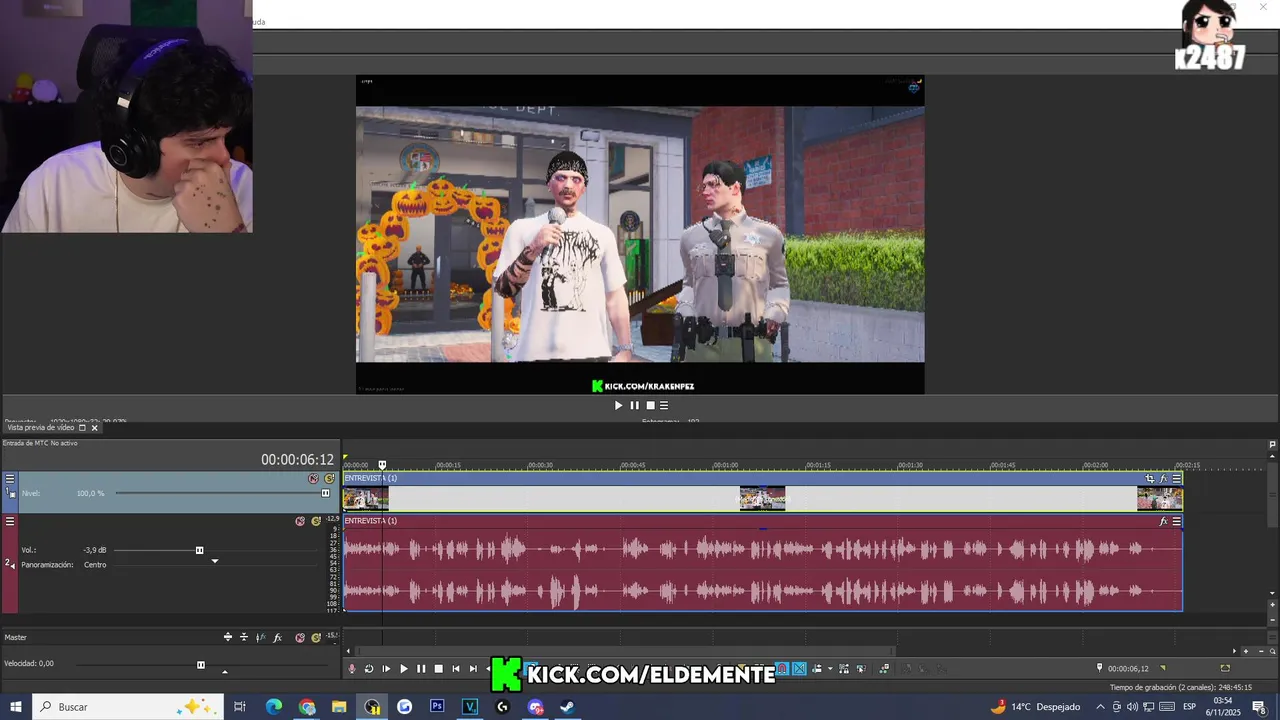Toggle ignore event grouping icon
Viewport: 1280px width, 720px height.
[861, 669]
